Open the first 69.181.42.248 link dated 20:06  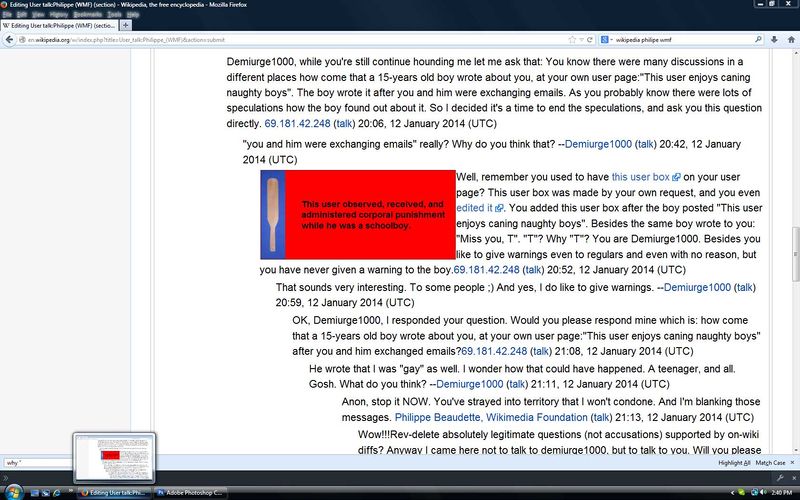[297, 123]
